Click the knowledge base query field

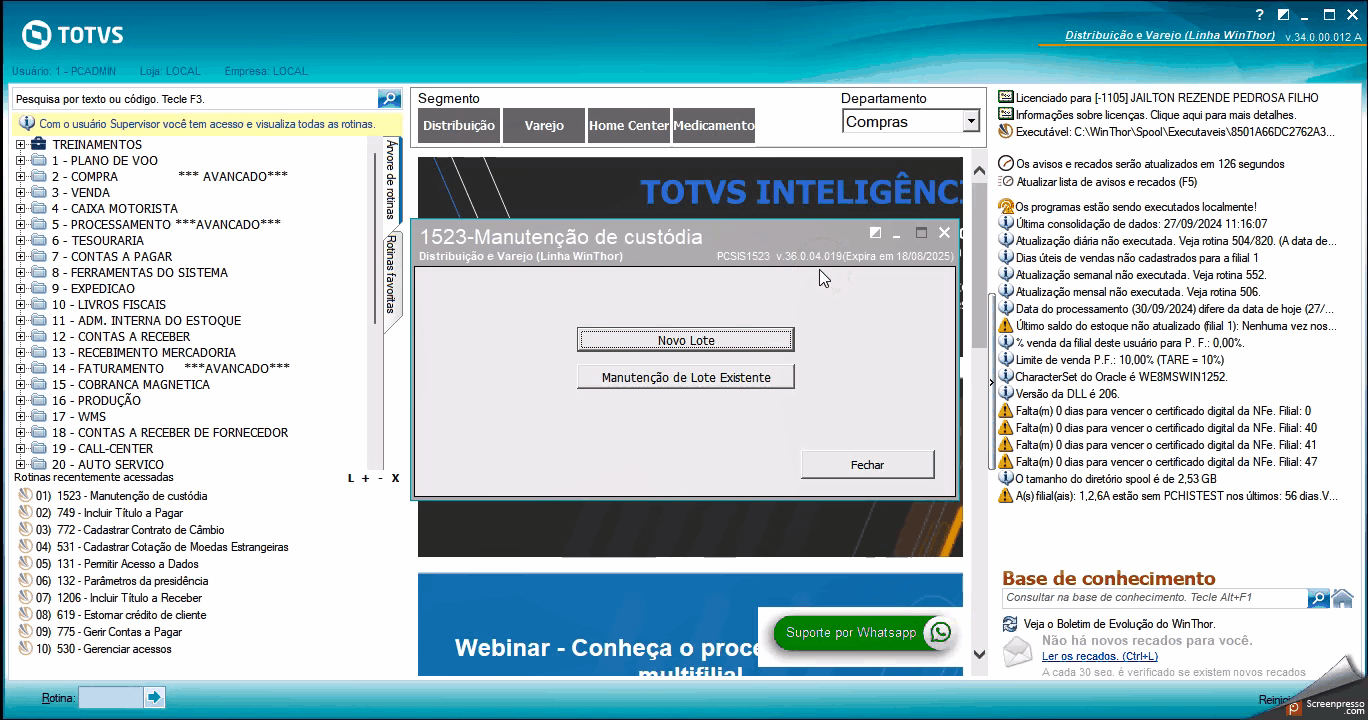point(1155,598)
